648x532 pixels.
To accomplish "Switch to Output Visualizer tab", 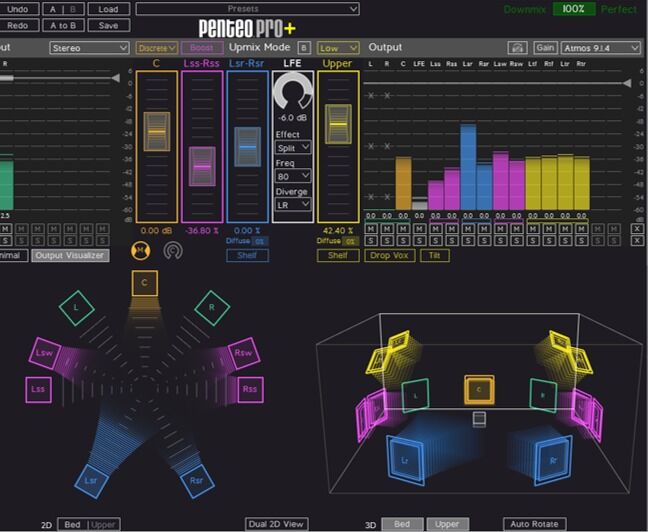I will (x=70, y=255).
